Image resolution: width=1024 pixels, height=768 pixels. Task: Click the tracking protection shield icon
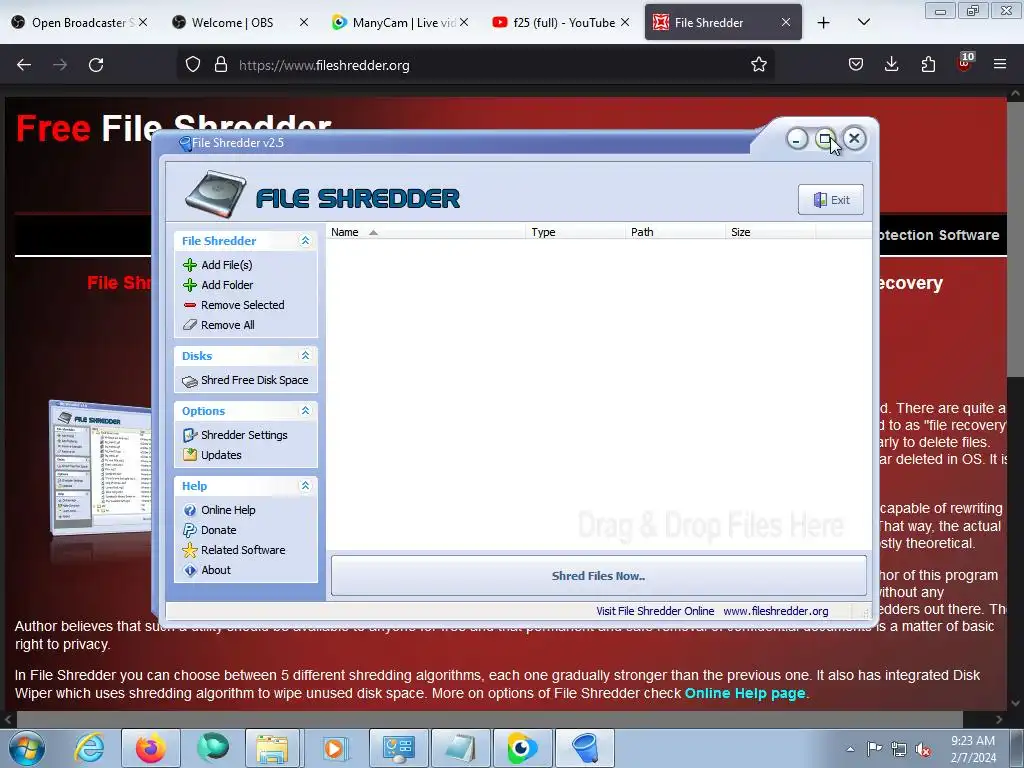pyautogui.click(x=193, y=65)
